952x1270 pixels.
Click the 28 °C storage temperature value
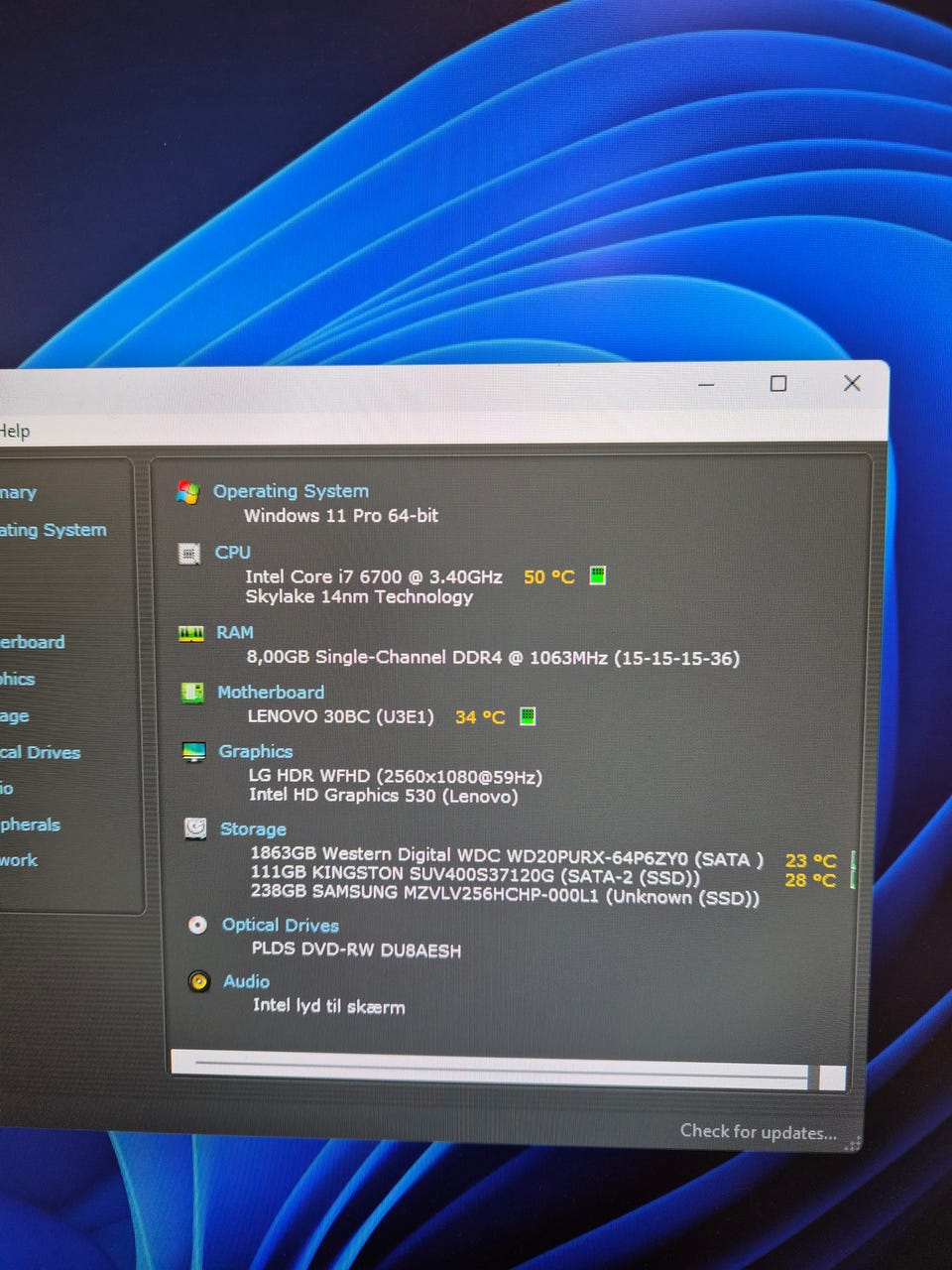[x=811, y=879]
